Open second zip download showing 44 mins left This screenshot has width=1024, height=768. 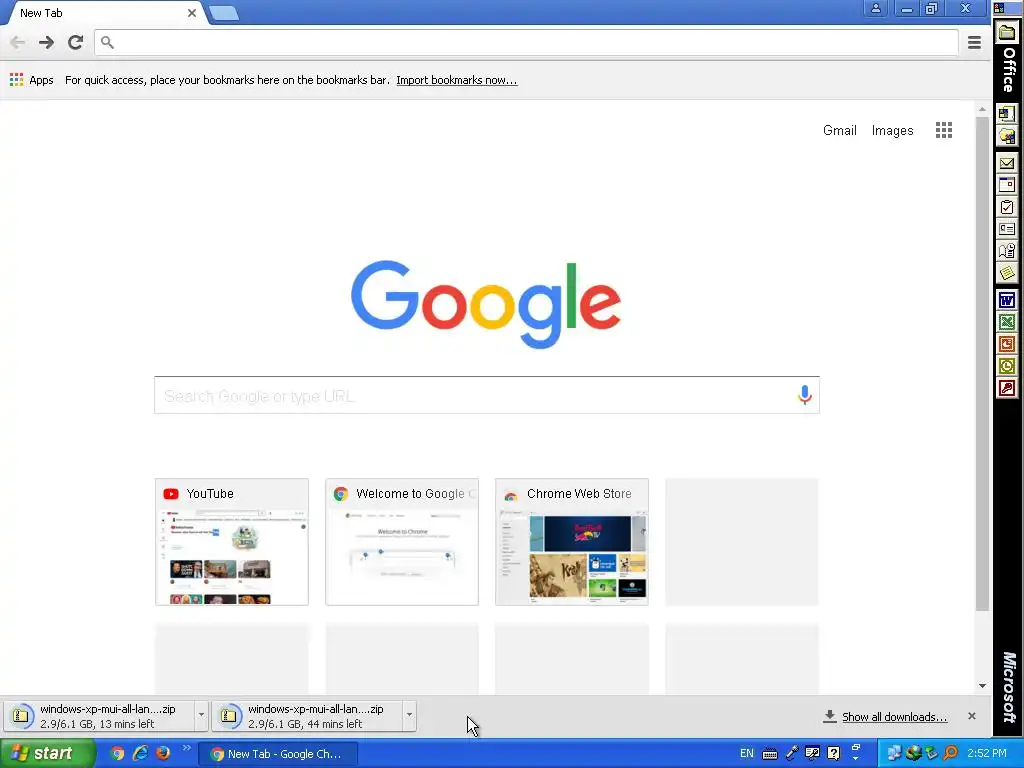pos(308,716)
